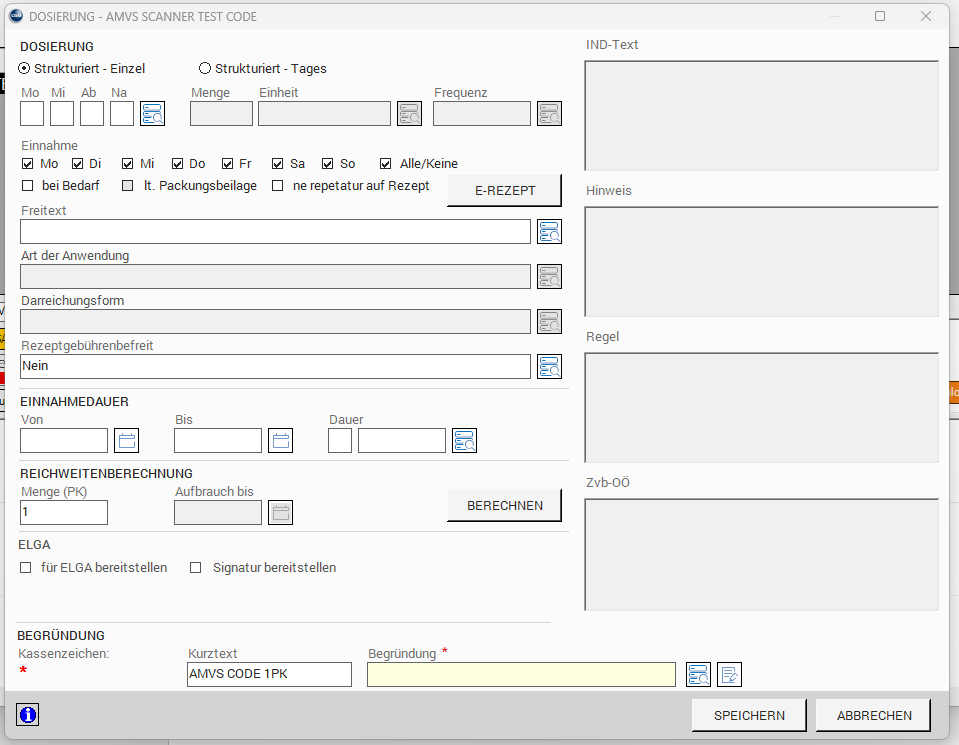
Task: Enable Signatur bereitstellen checkbox
Action: pos(196,568)
